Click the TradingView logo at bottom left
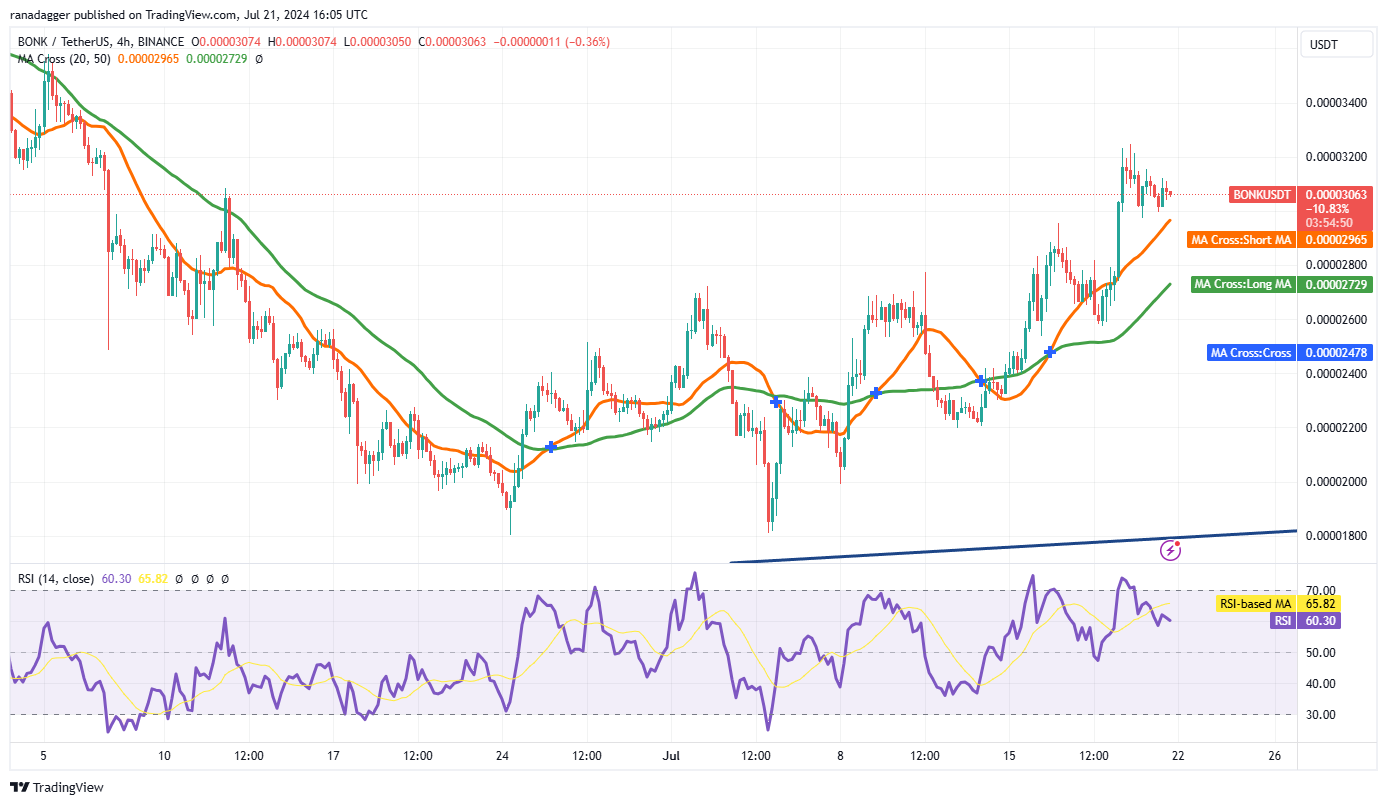Screen dimensions: 1387x805 point(57,787)
